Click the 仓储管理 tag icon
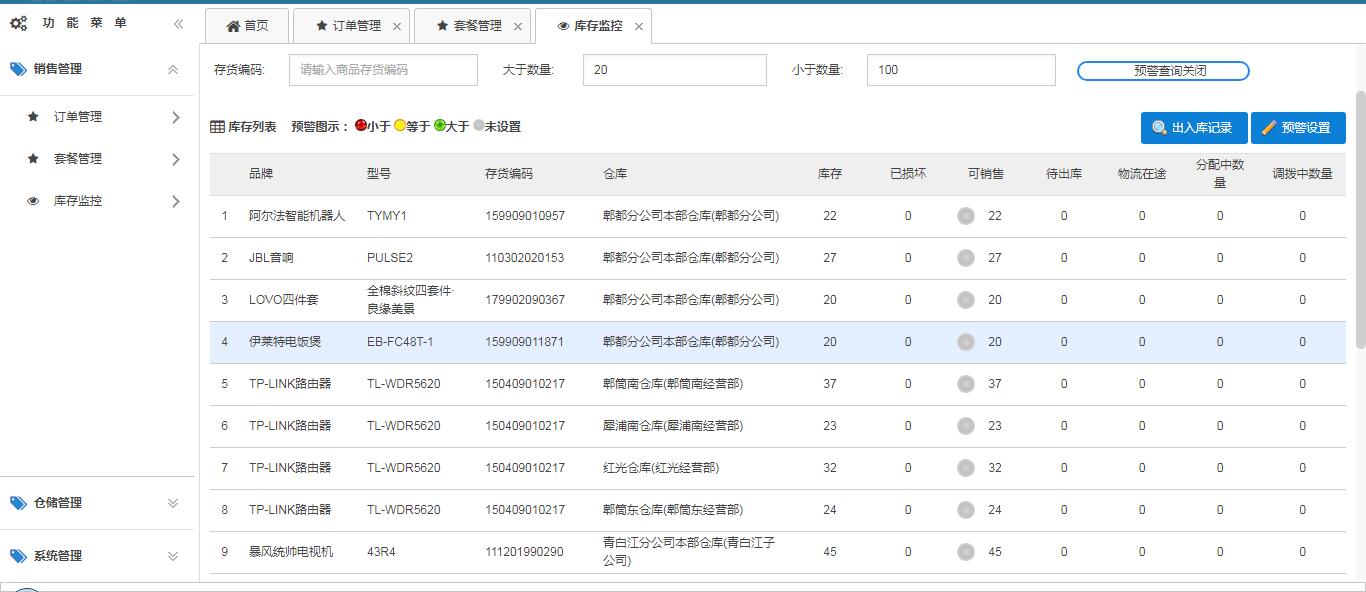1366x592 pixels. click(x=18, y=503)
